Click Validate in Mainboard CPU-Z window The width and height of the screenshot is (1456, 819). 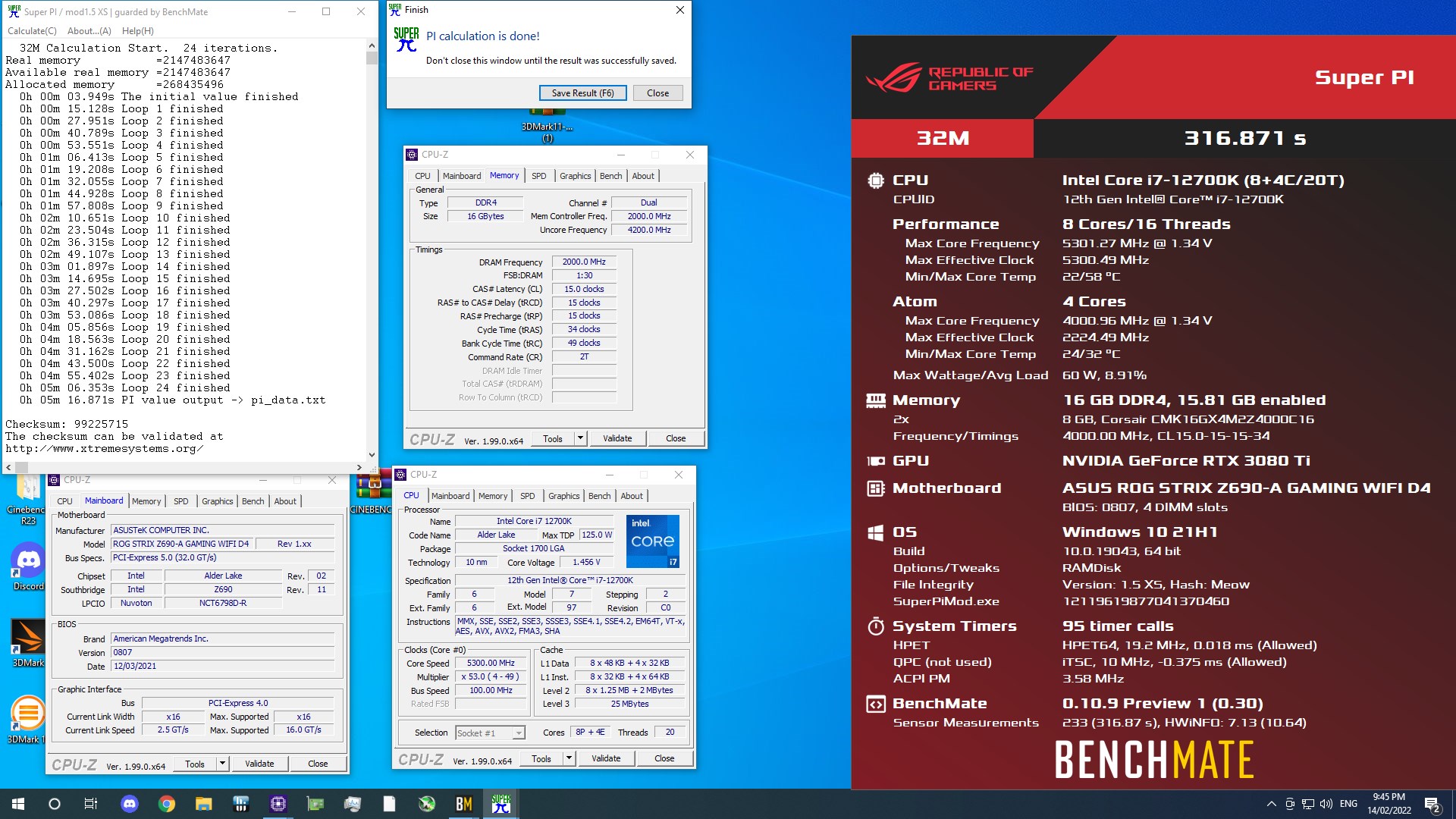coord(259,764)
